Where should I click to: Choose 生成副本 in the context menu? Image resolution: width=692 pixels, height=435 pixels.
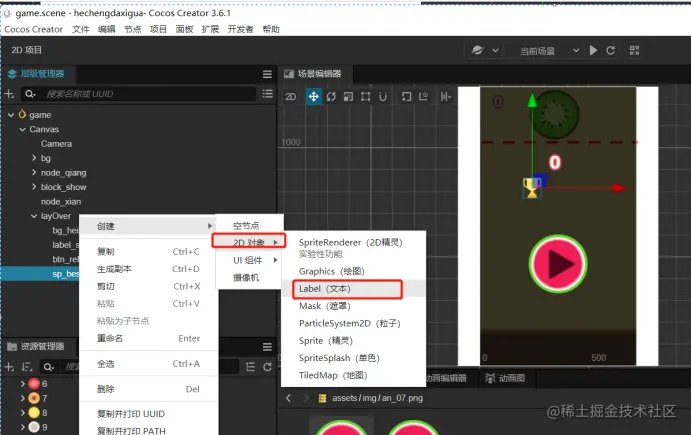[148, 269]
